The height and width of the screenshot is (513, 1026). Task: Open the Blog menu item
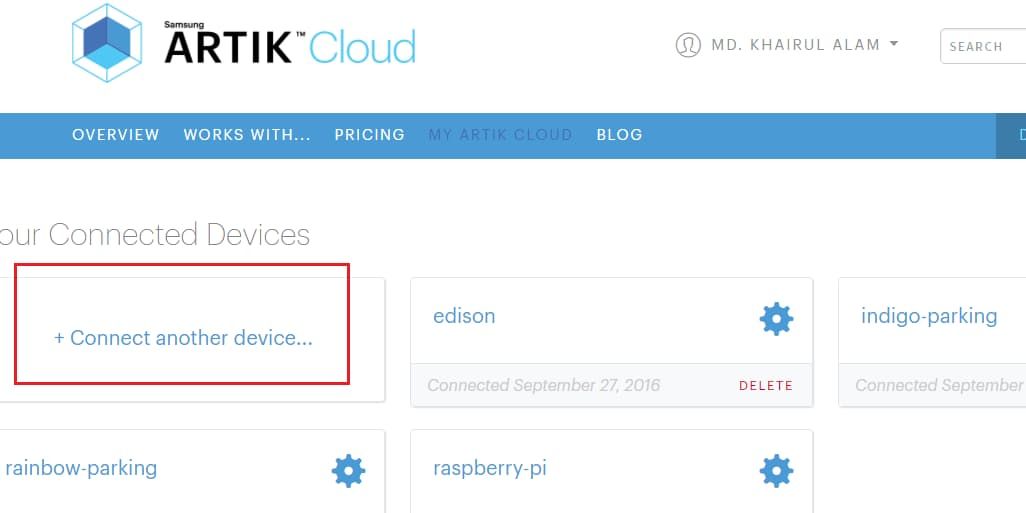[x=619, y=135]
